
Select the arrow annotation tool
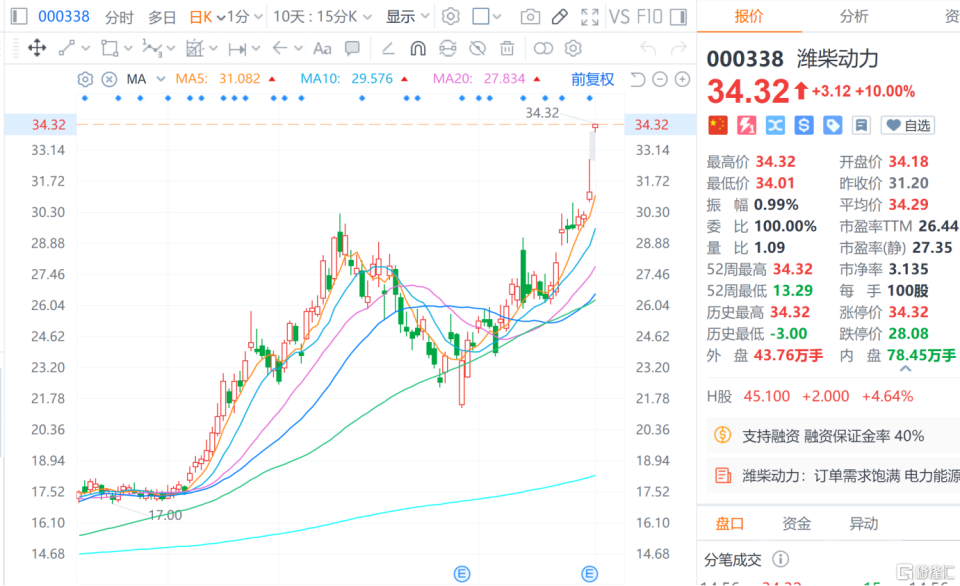280,48
